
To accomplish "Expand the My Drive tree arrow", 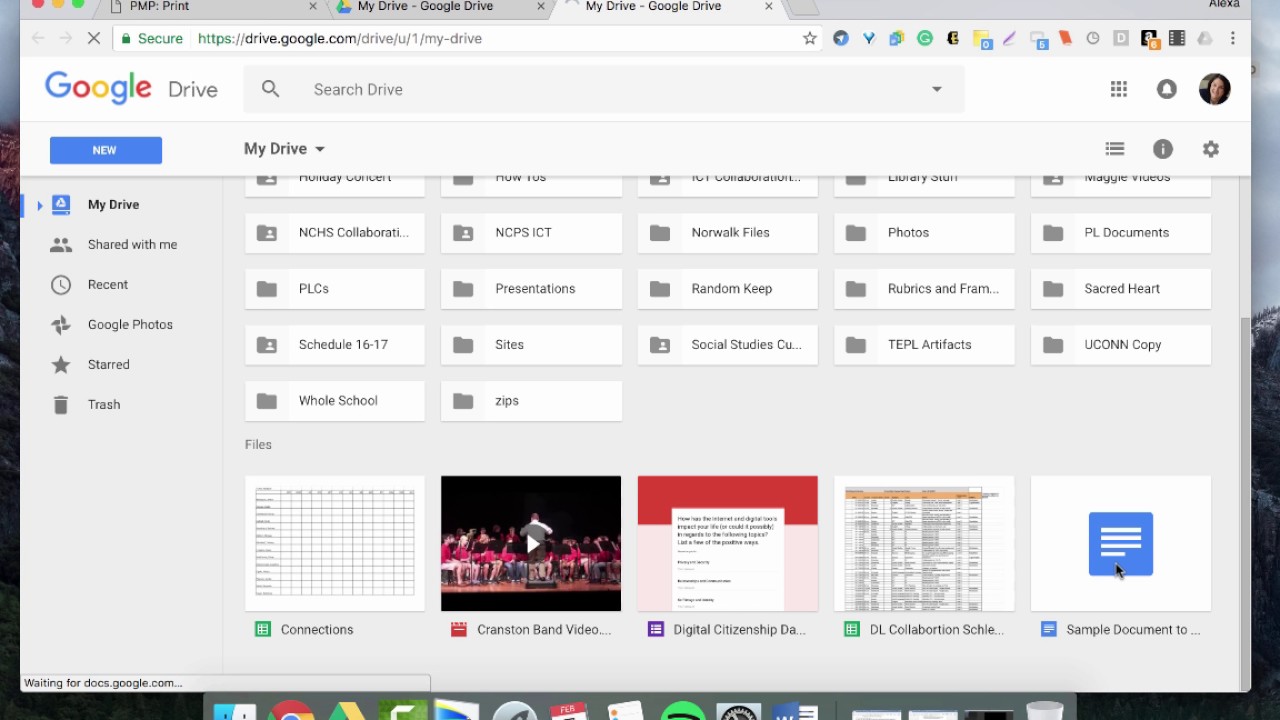I will point(39,205).
